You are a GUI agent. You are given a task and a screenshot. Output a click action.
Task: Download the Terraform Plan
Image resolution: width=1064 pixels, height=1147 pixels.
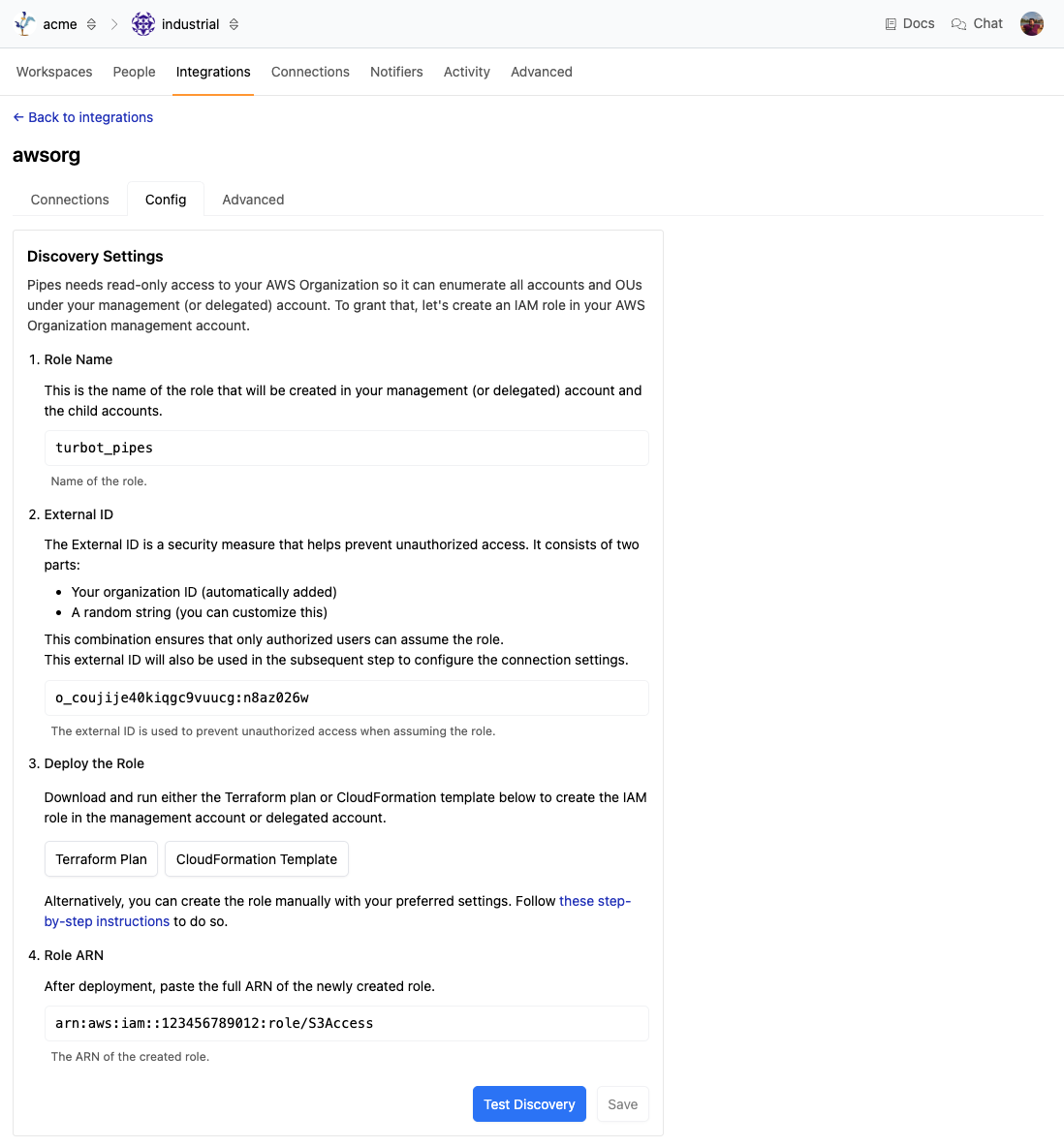(101, 859)
